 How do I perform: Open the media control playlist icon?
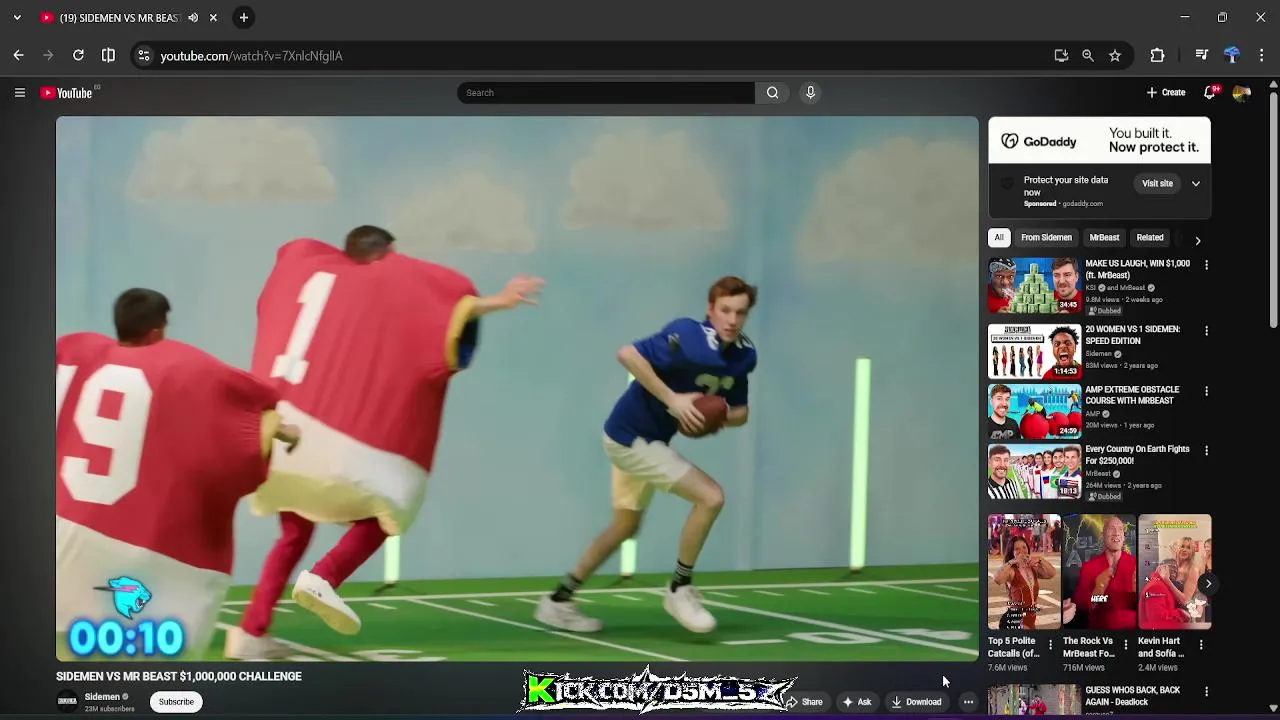[x=1202, y=56]
